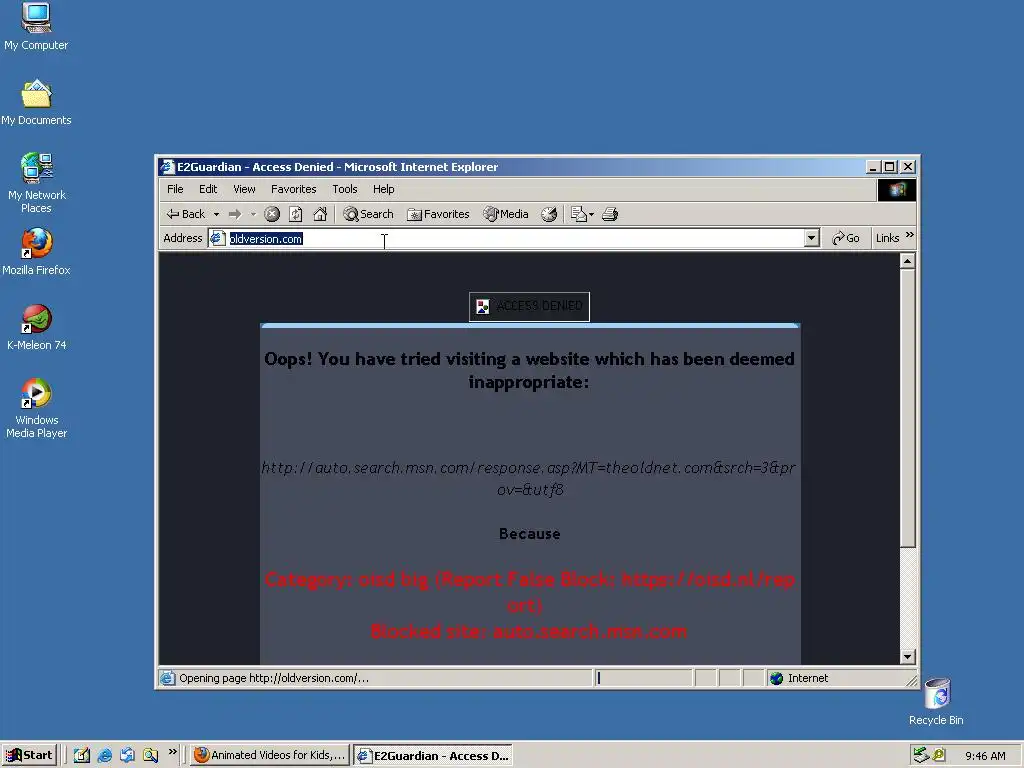The image size is (1024, 768).
Task: Click the status bar text 'Opening page'
Action: [x=274, y=678]
